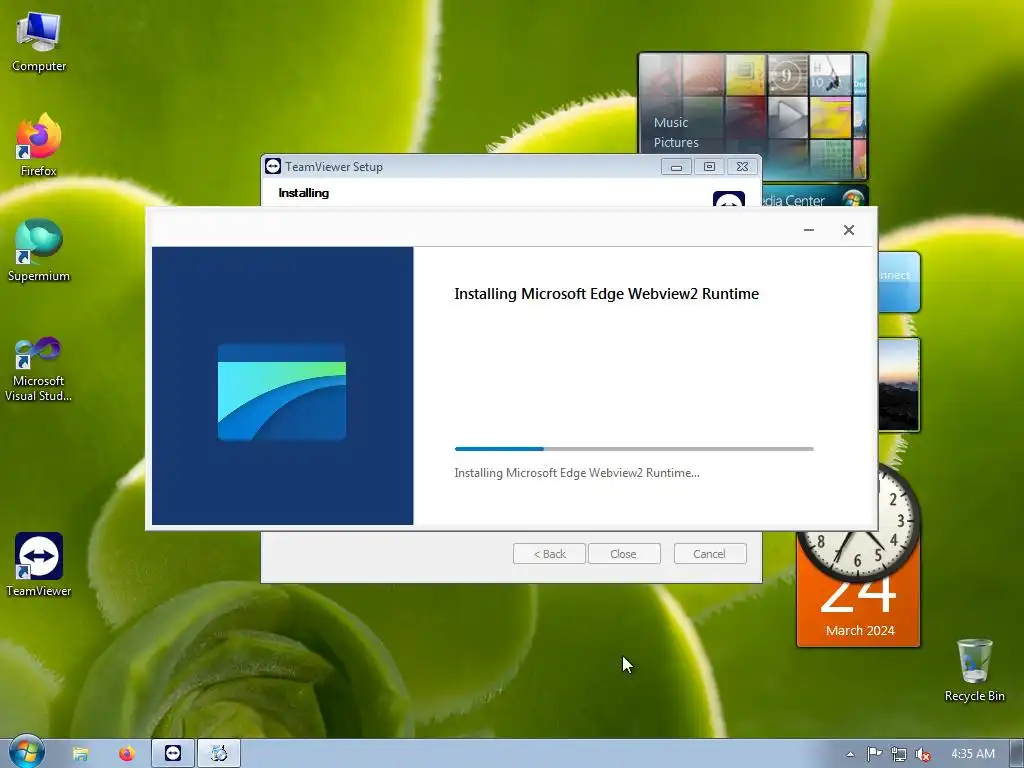
Task: Click the 'Installing Microsoft Edge Webview2 Runtime' heading
Action: [x=607, y=294]
